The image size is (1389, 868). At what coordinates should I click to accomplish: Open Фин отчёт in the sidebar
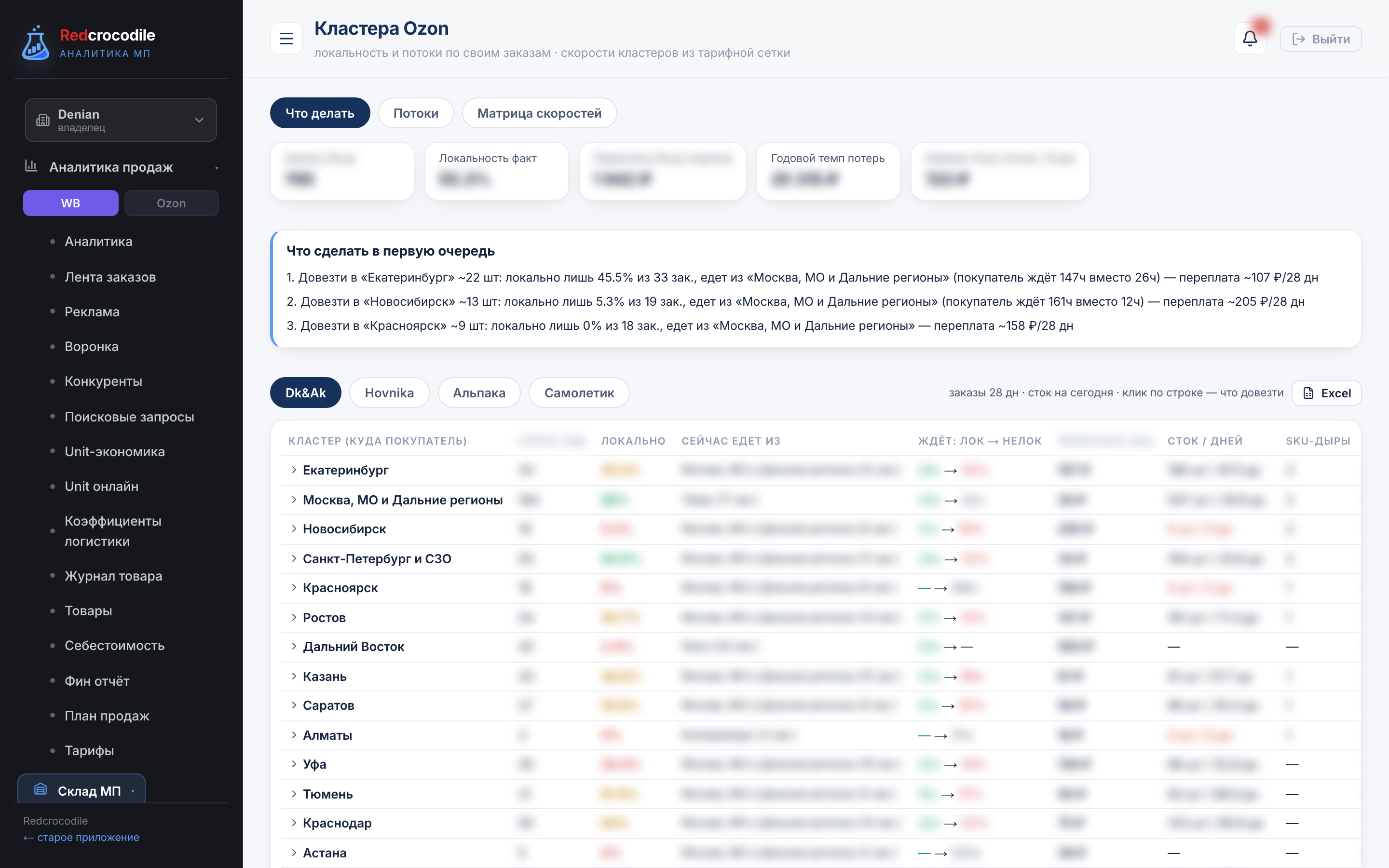[97, 681]
